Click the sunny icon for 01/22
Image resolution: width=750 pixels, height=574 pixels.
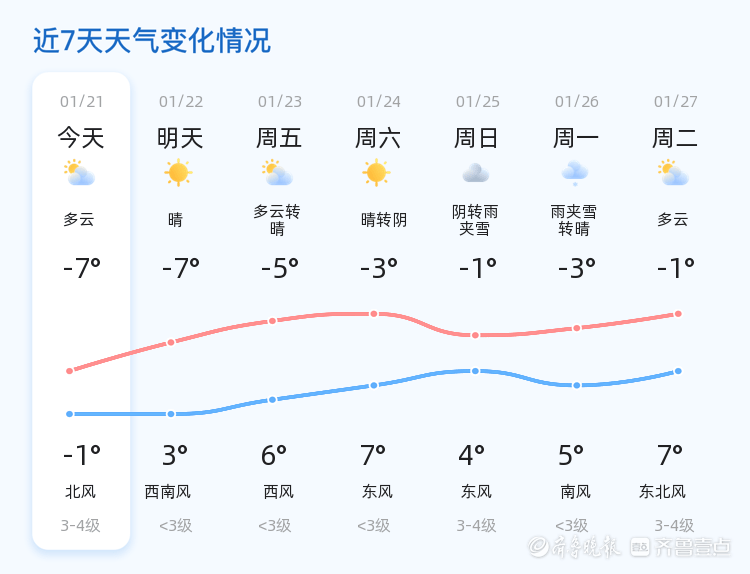click(178, 173)
